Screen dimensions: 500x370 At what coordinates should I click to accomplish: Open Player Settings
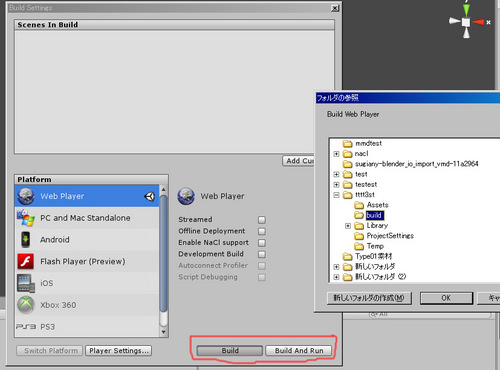(x=119, y=351)
